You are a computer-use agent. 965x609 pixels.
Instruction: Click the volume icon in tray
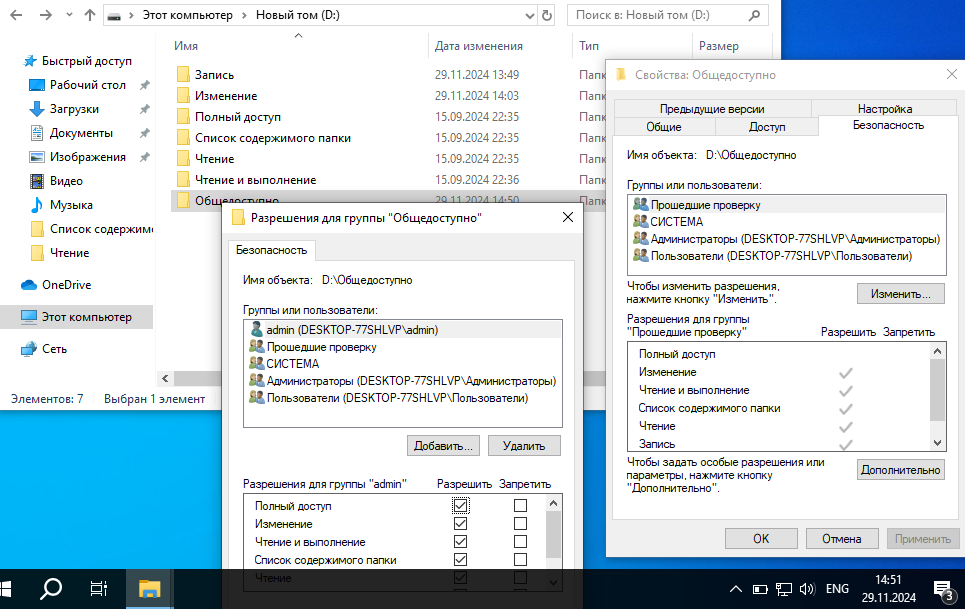(x=807, y=589)
